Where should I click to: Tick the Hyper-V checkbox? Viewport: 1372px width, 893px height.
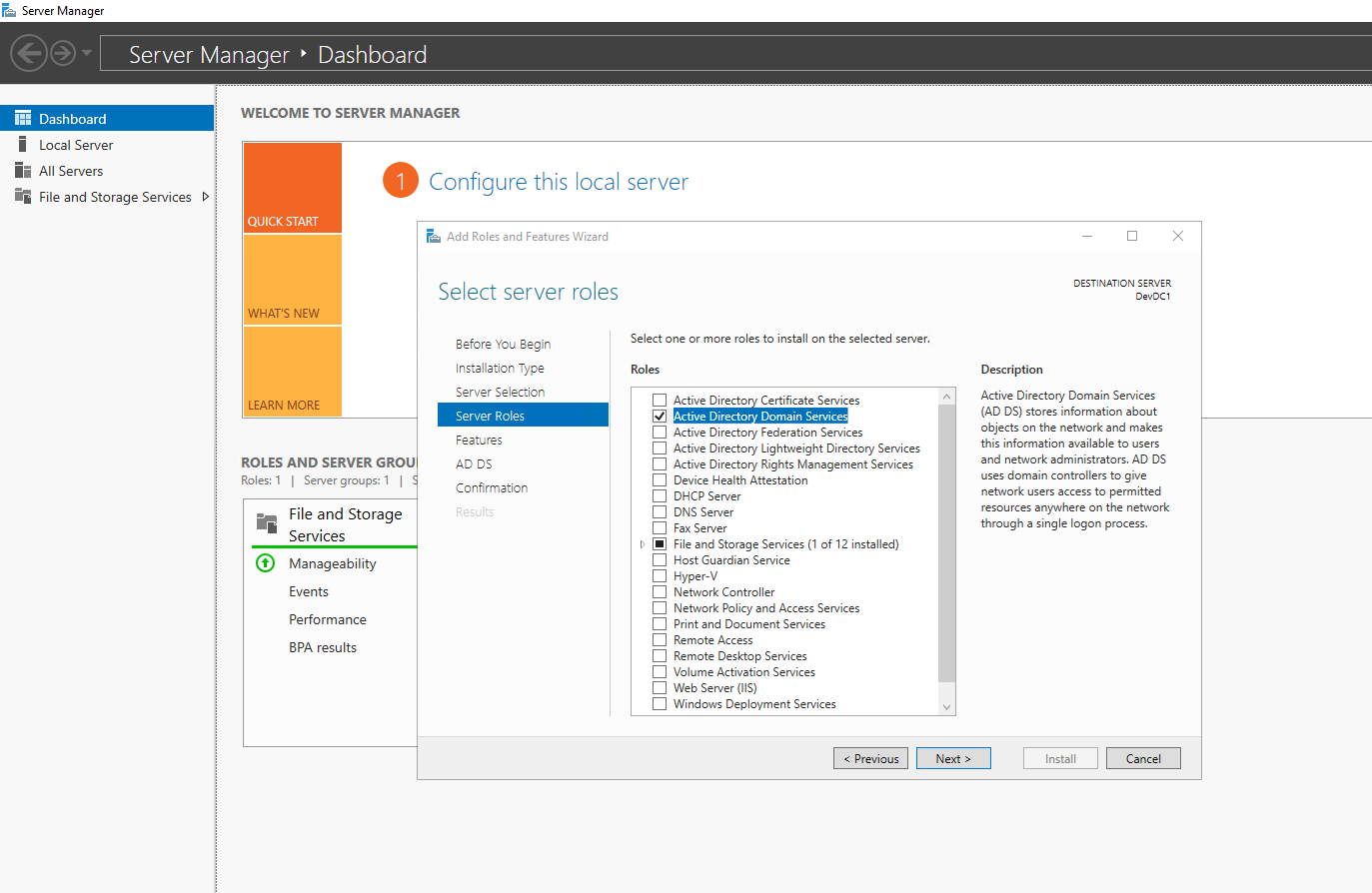[660, 576]
